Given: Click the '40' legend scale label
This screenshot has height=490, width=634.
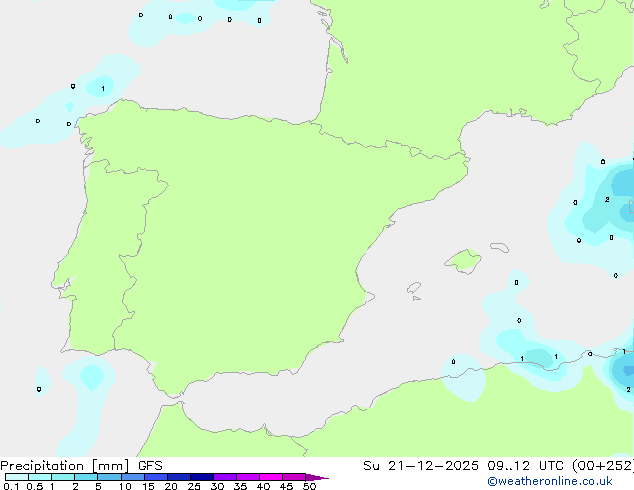Looking at the screenshot, I should [263, 486].
